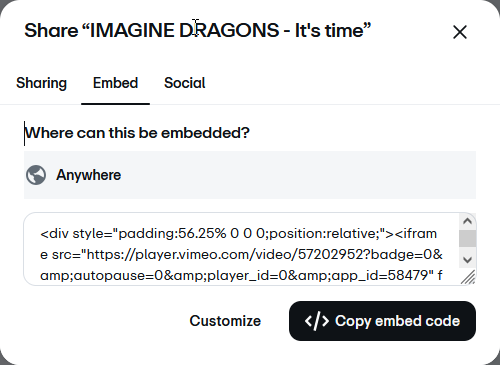Click the resize grip of the code textarea
The height and width of the screenshot is (365, 500).
tap(468, 277)
